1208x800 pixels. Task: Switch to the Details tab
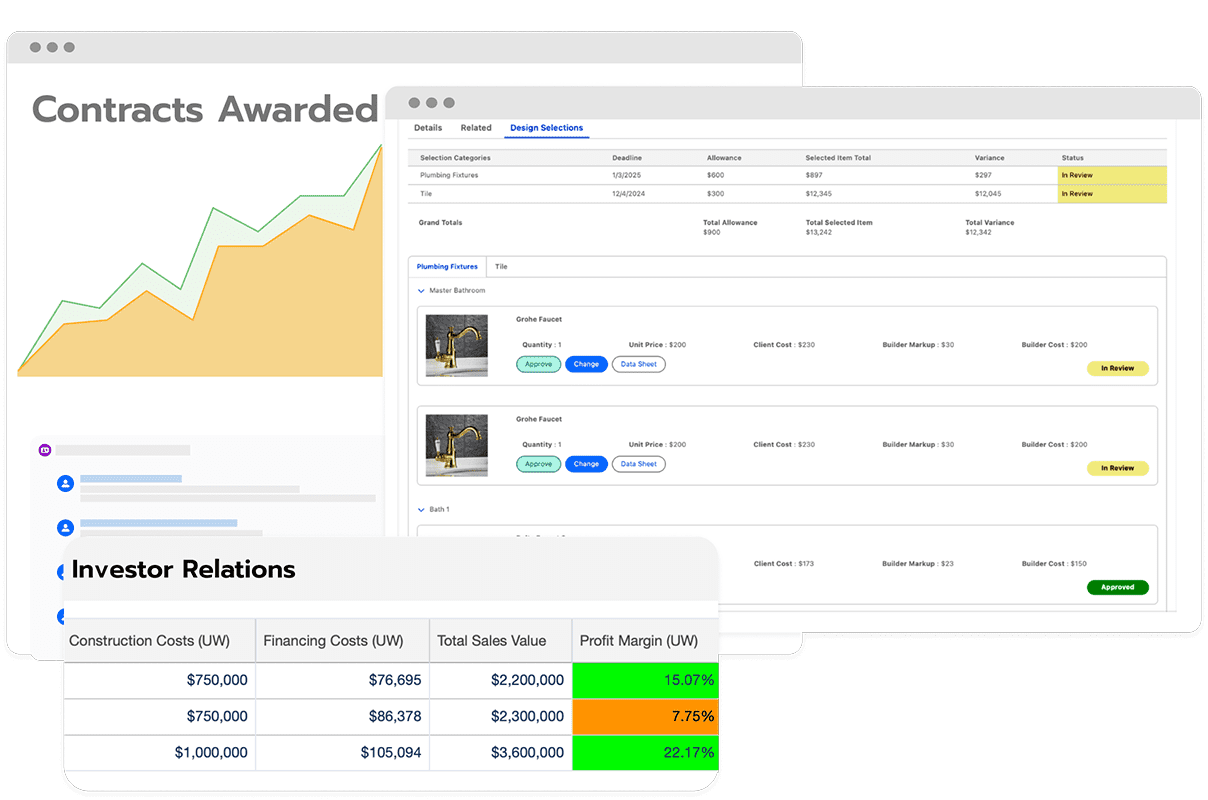[x=428, y=128]
